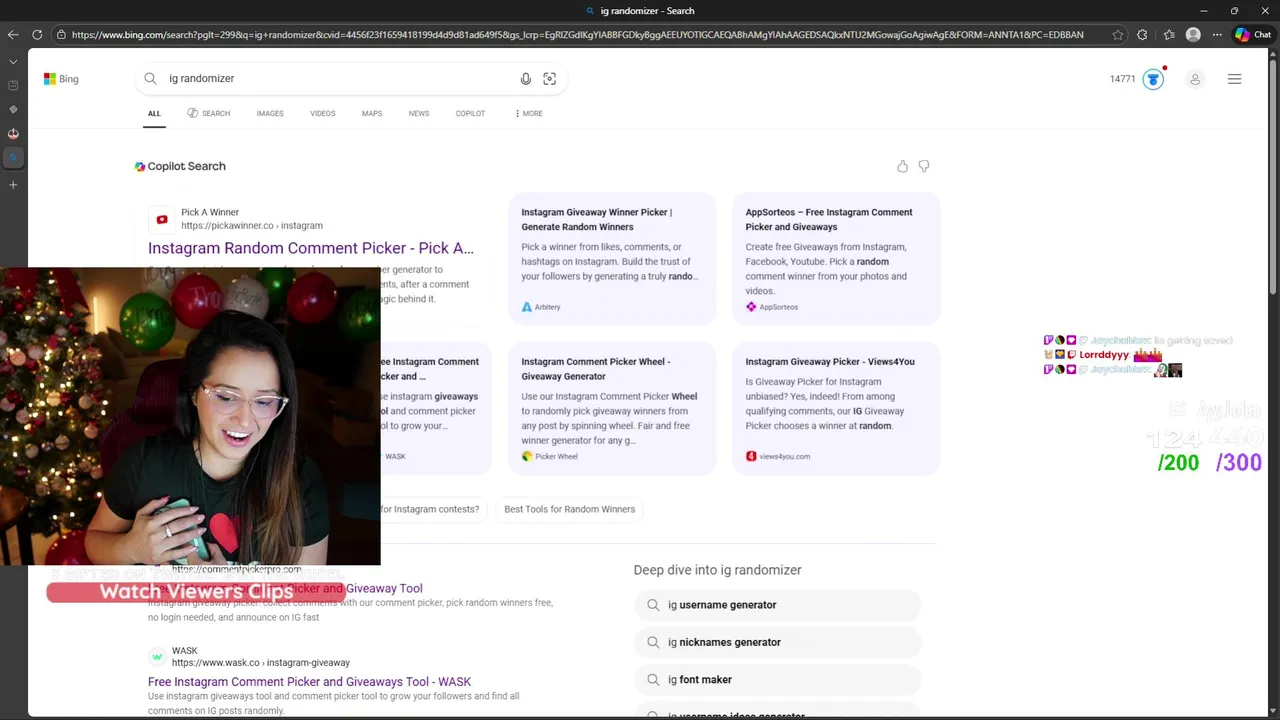Expand the vertical tabs chevron in sidebar
The height and width of the screenshot is (720, 1280).
(13, 61)
